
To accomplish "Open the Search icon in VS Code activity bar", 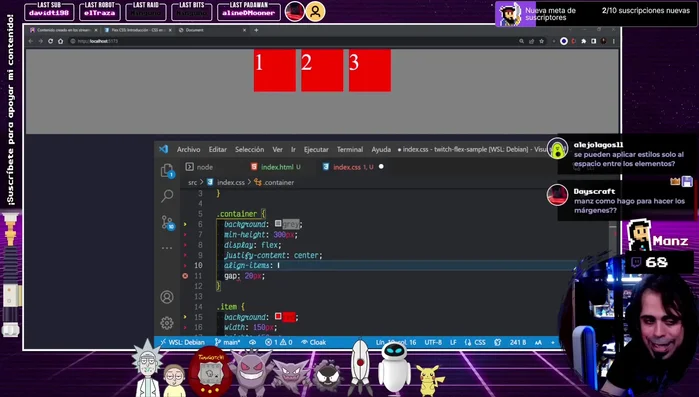I will [167, 195].
